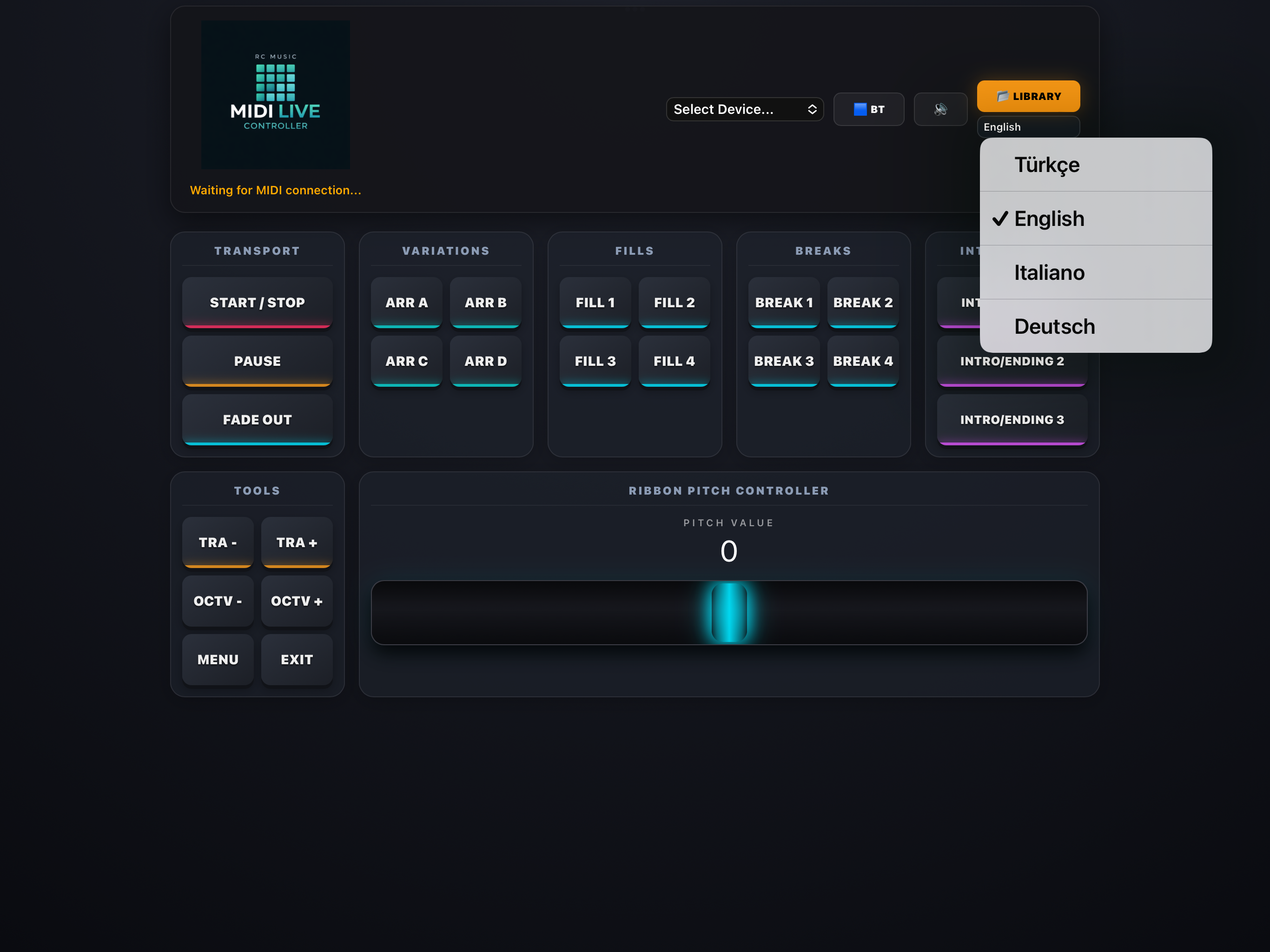The image size is (1270, 952).
Task: Click the muted speaker icon button
Action: [x=940, y=109]
